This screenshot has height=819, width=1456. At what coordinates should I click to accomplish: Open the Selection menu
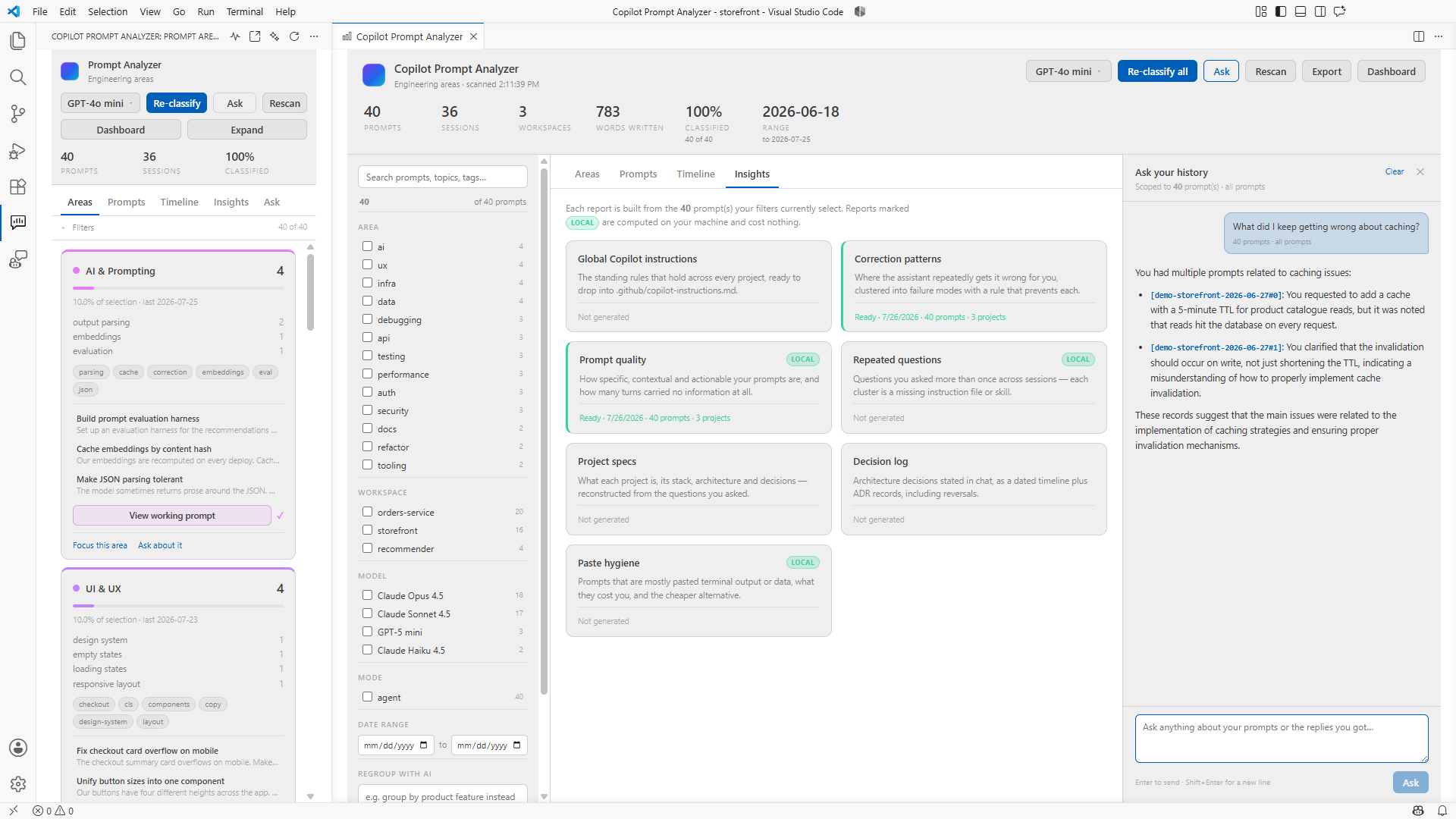point(108,11)
